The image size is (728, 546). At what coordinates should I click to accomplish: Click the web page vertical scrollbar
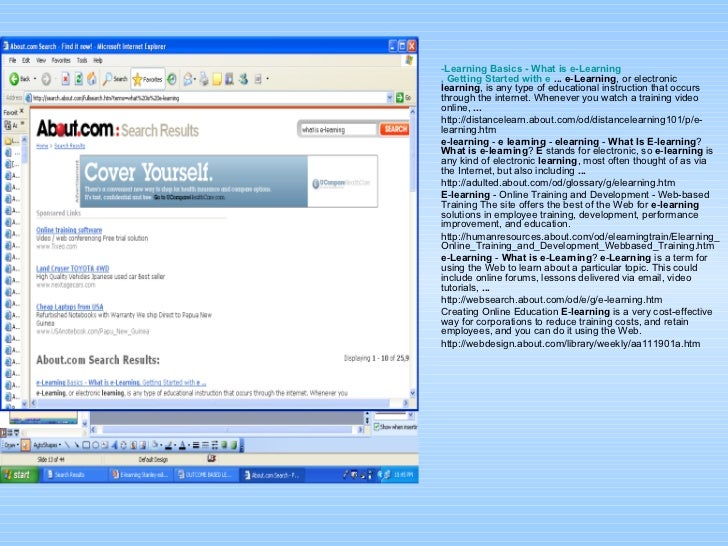pos(412,254)
